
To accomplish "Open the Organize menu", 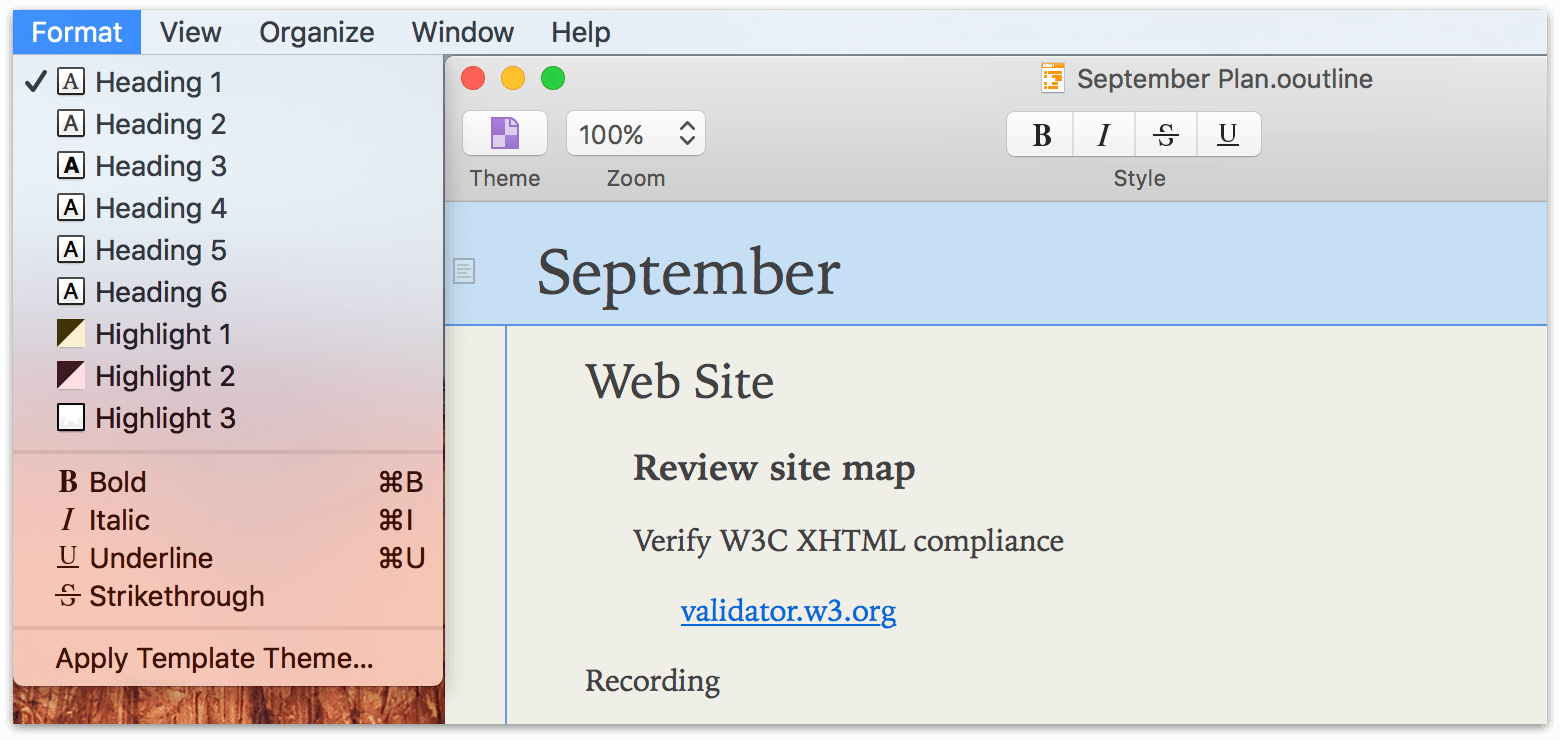I will 317,32.
